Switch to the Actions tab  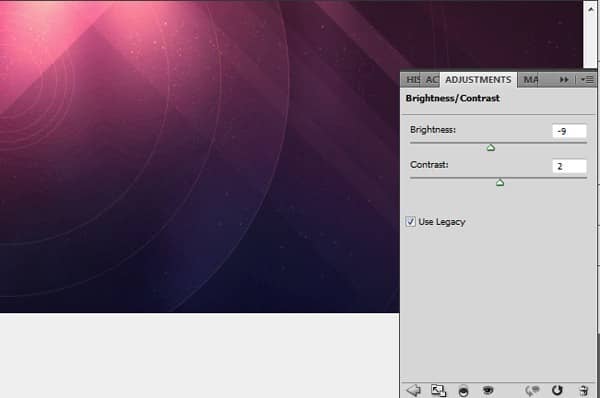coord(431,80)
